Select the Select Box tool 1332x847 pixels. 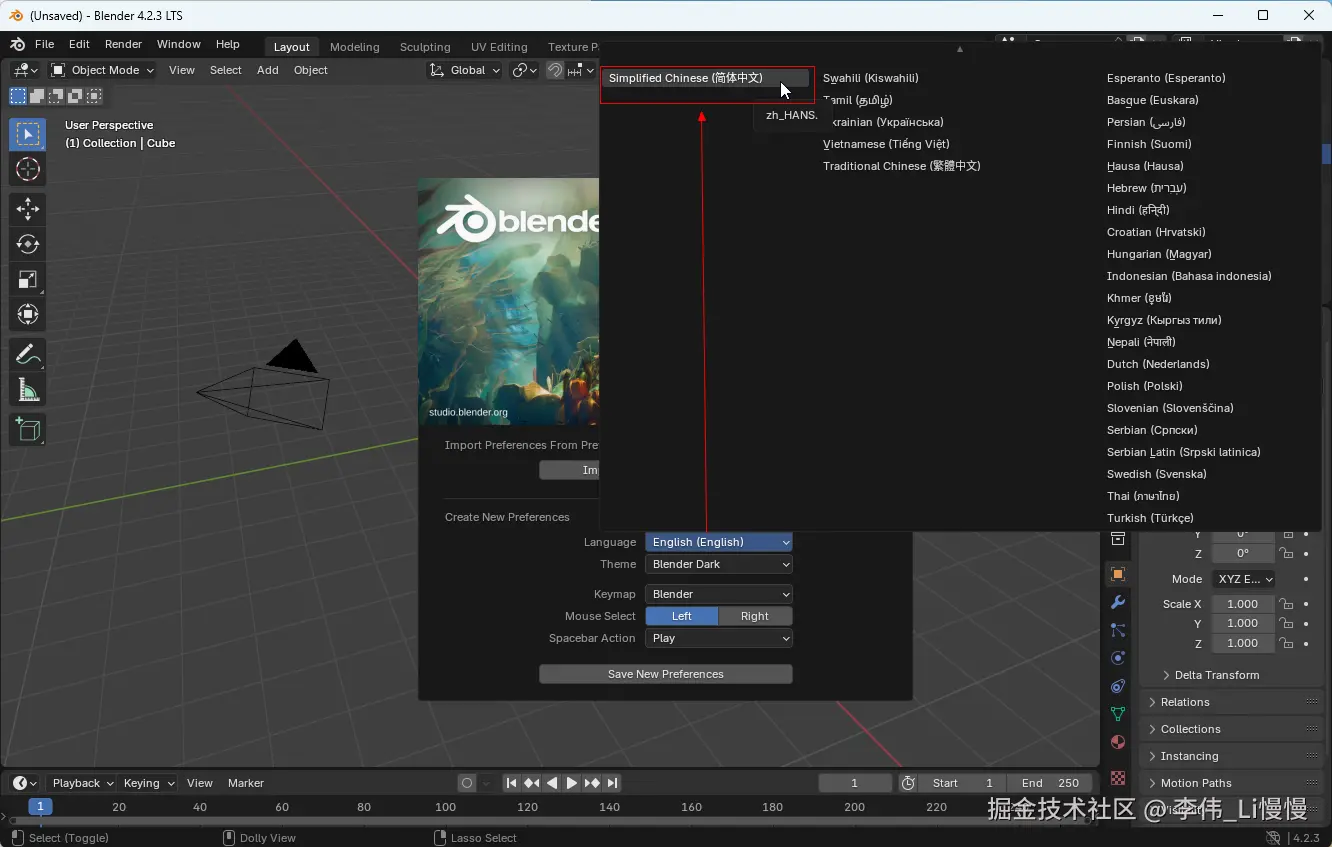tap(28, 134)
